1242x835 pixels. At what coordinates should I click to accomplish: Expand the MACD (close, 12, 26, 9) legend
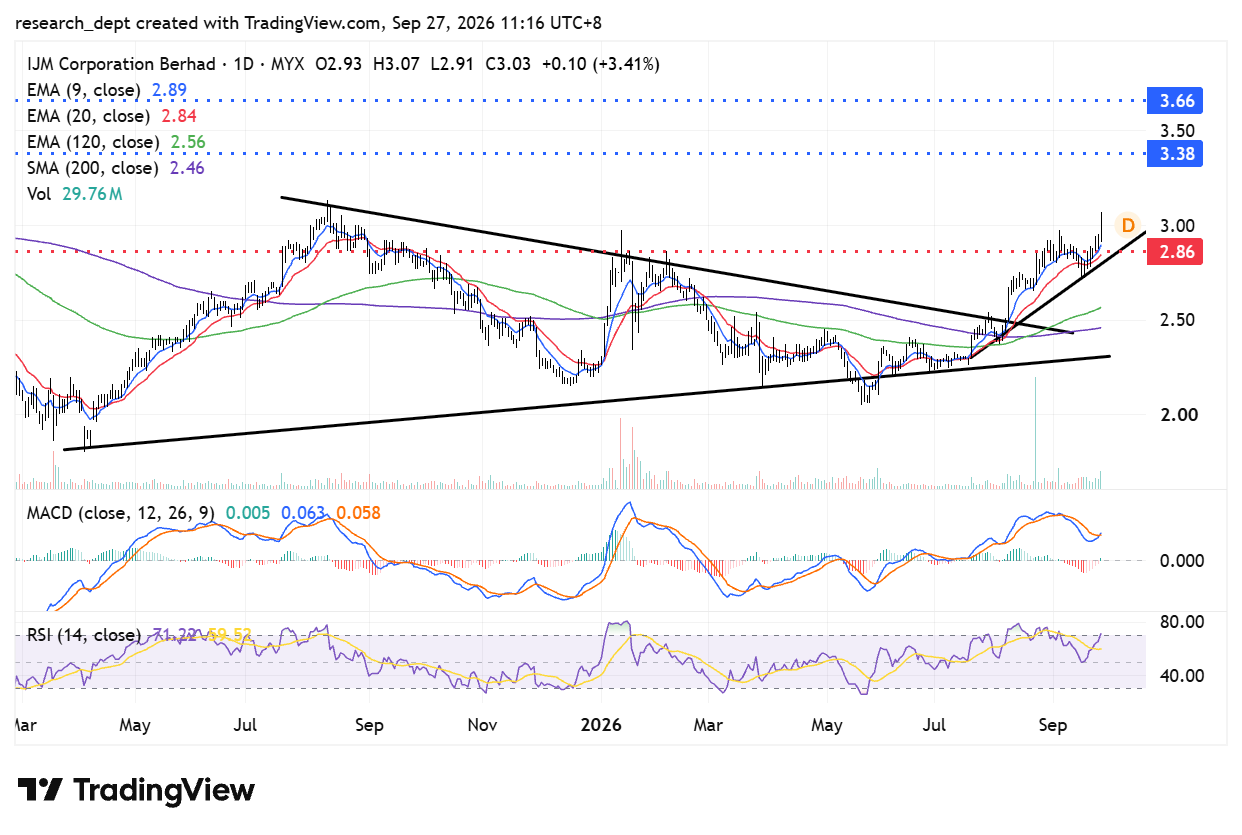(x=120, y=513)
